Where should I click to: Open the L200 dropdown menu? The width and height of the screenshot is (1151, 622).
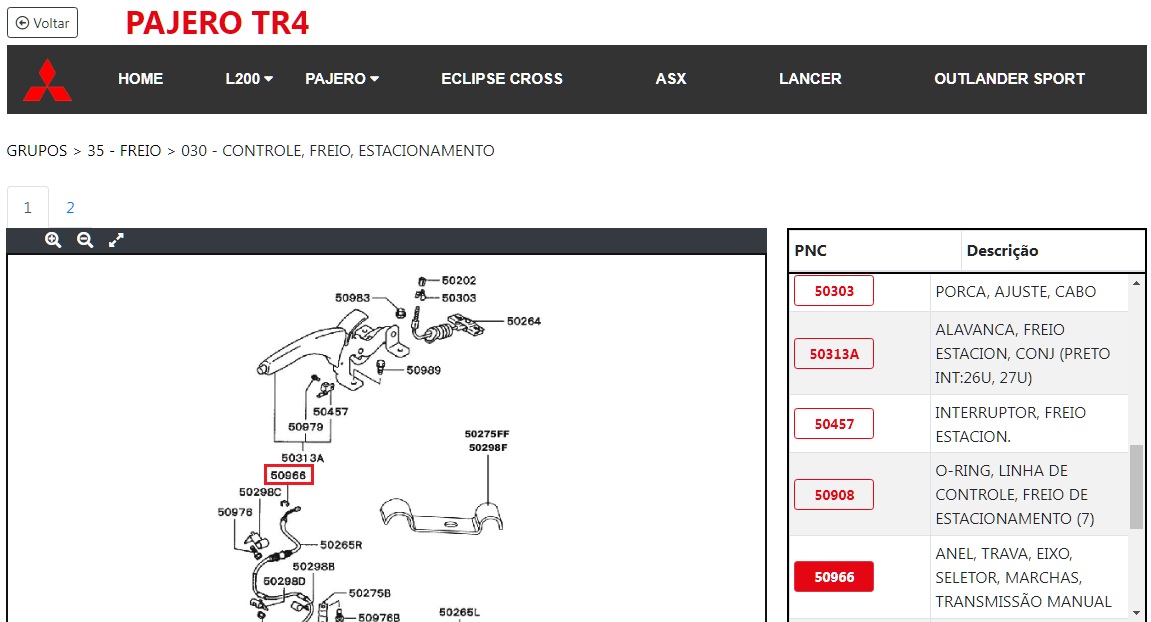249,79
